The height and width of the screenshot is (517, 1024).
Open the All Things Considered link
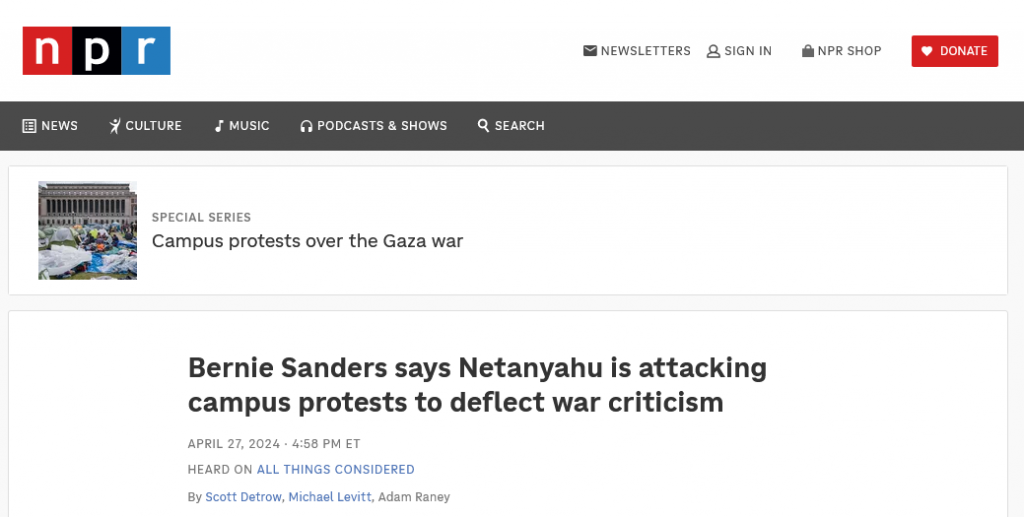335,469
